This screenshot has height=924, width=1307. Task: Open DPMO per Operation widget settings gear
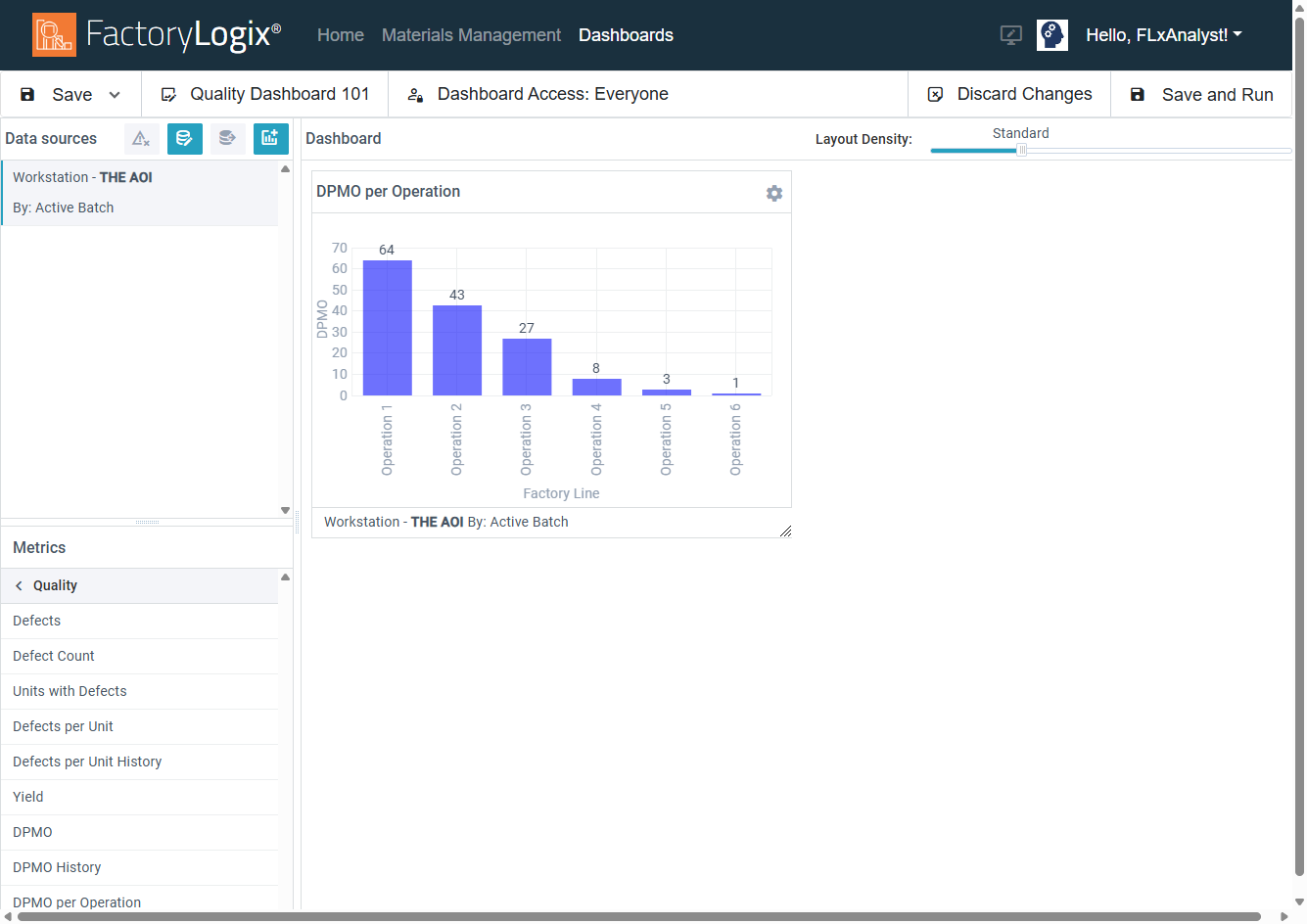pos(773,193)
